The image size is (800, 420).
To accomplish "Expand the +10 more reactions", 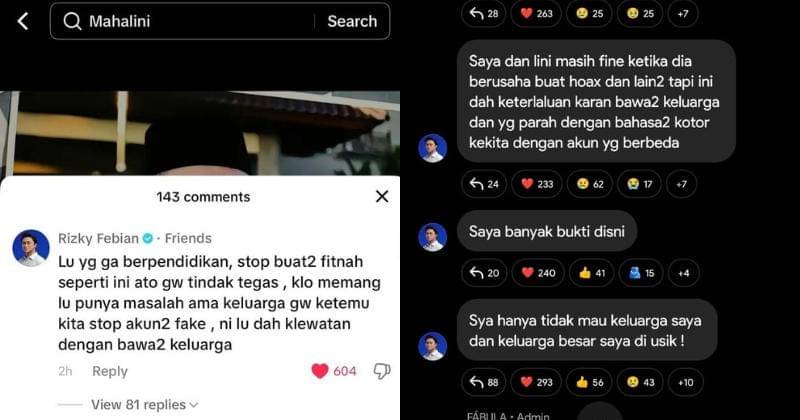I will pyautogui.click(x=686, y=382).
